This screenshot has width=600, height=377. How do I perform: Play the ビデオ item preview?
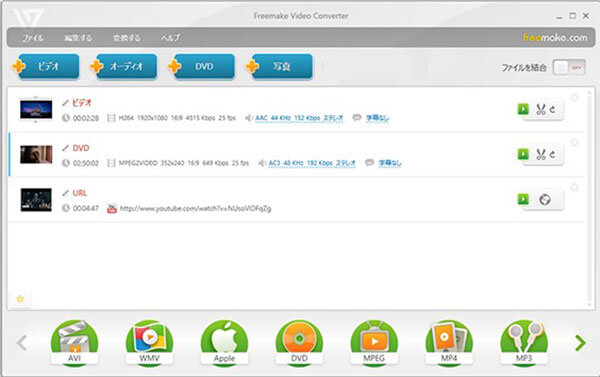(x=523, y=109)
